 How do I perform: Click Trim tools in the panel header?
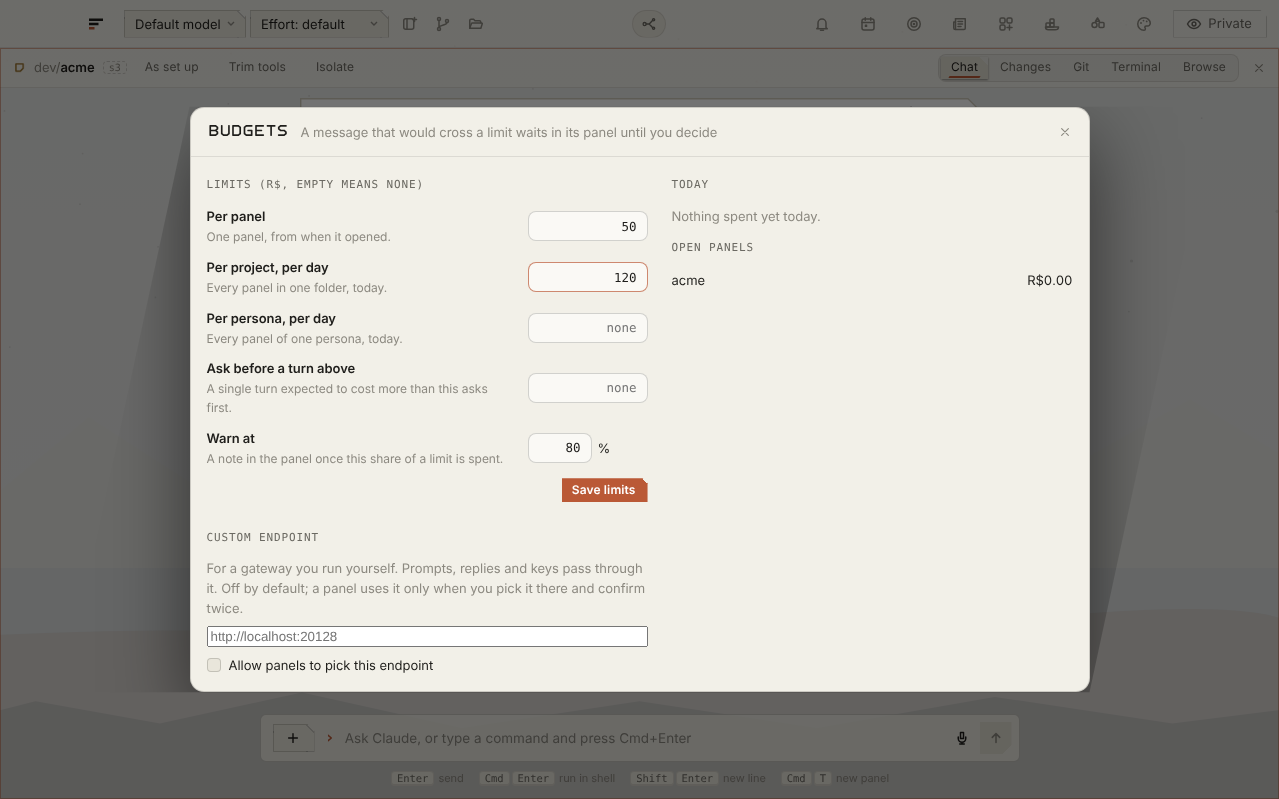257,67
